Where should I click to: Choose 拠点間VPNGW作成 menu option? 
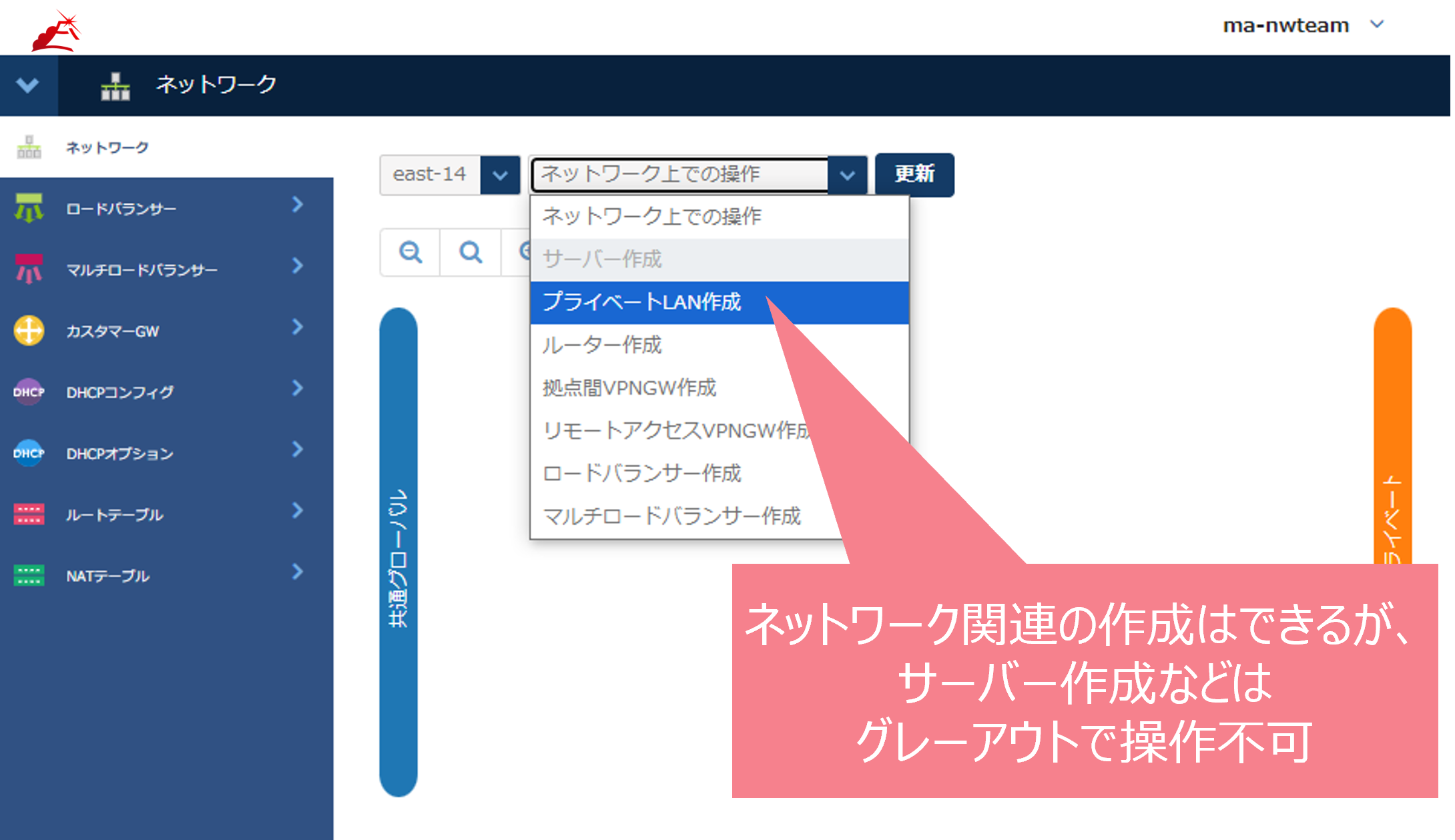629,388
